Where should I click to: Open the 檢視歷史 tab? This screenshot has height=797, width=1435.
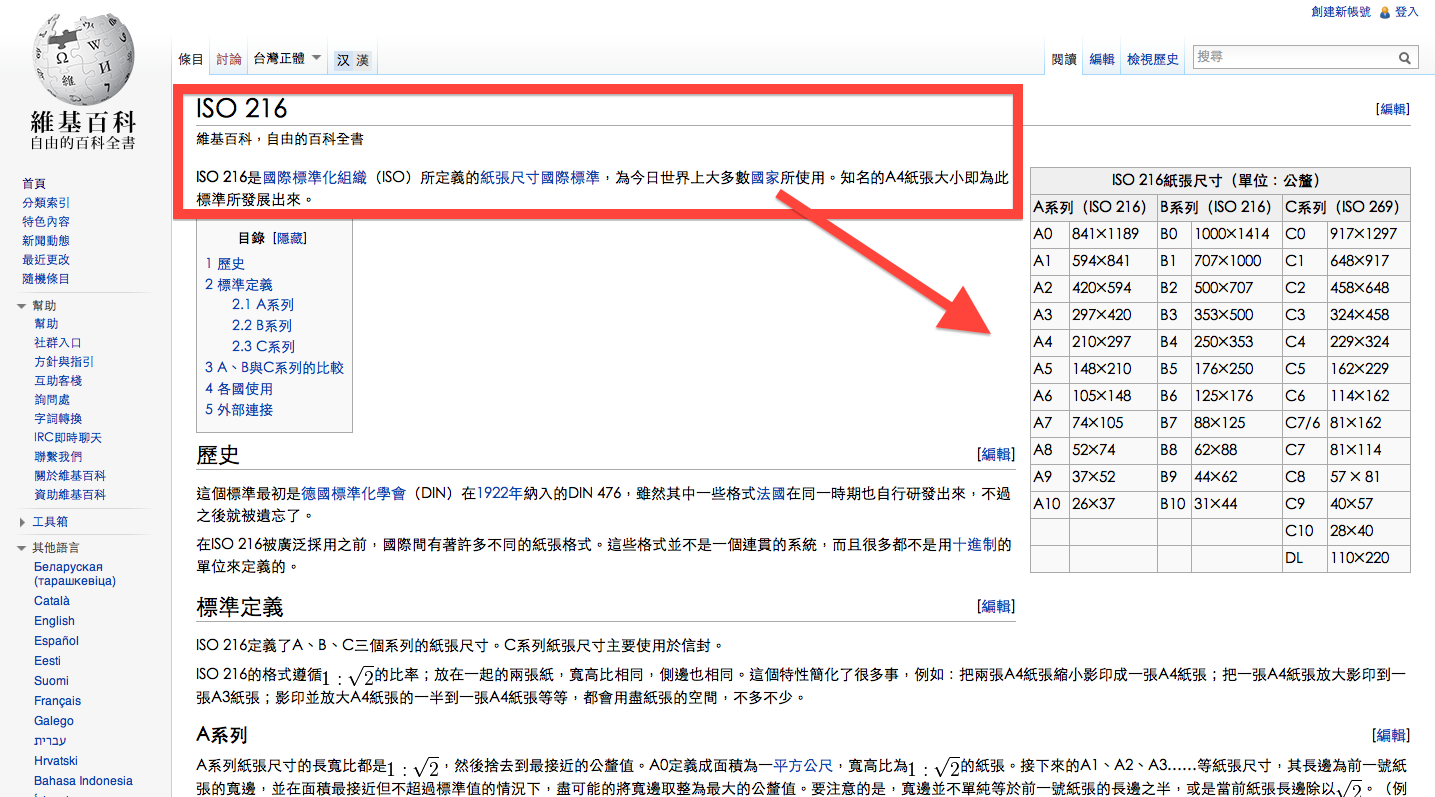pos(1153,59)
